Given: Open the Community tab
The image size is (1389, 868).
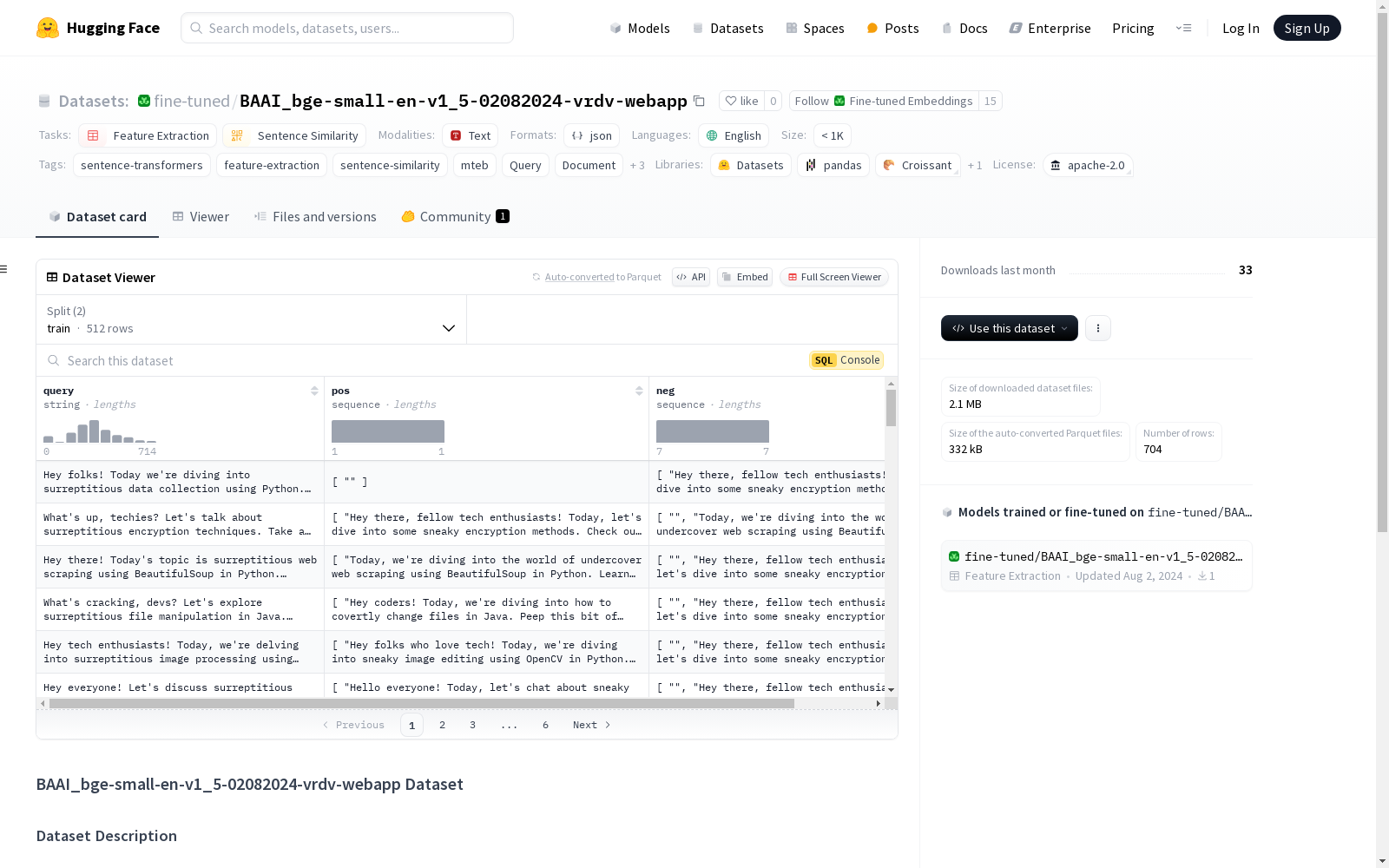Looking at the screenshot, I should tap(455, 217).
